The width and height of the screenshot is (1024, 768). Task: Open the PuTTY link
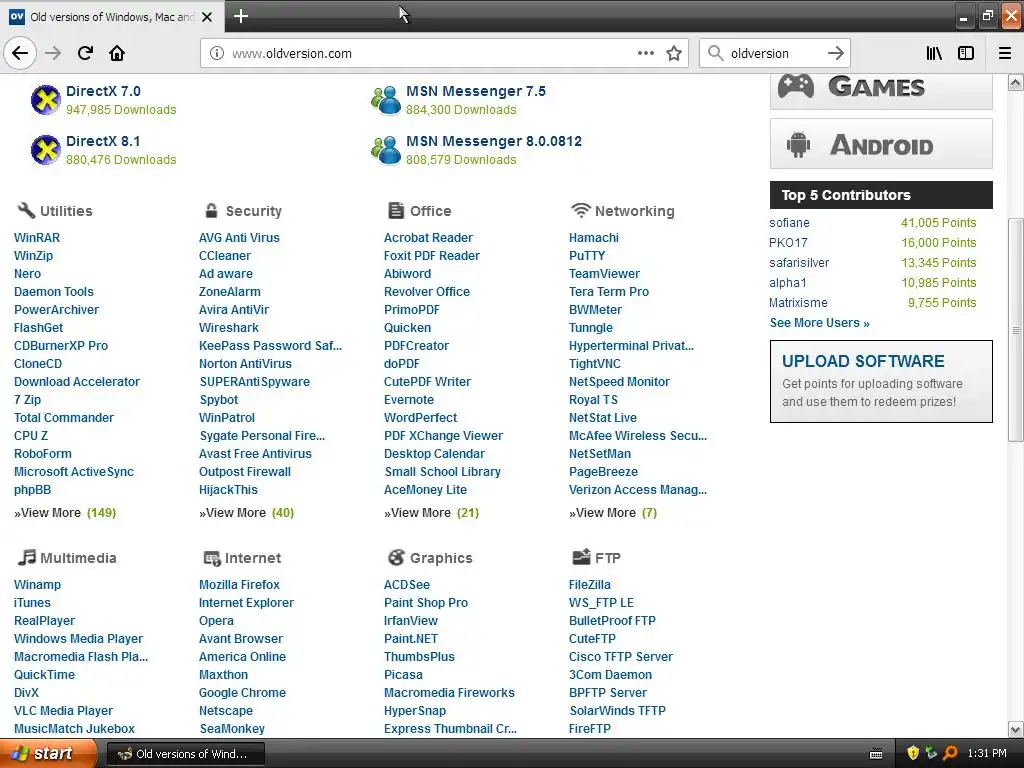click(x=586, y=256)
